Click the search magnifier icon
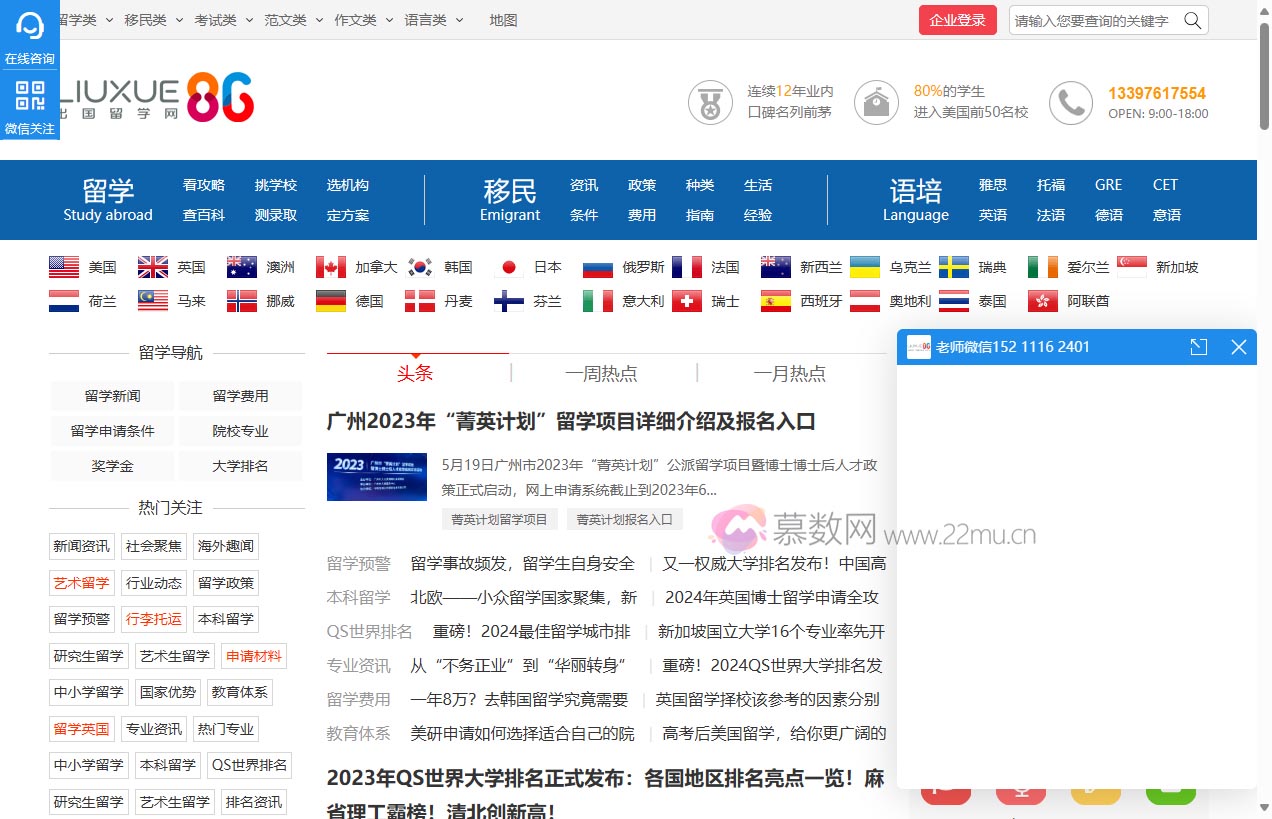The height and width of the screenshot is (819, 1272). coord(1192,20)
